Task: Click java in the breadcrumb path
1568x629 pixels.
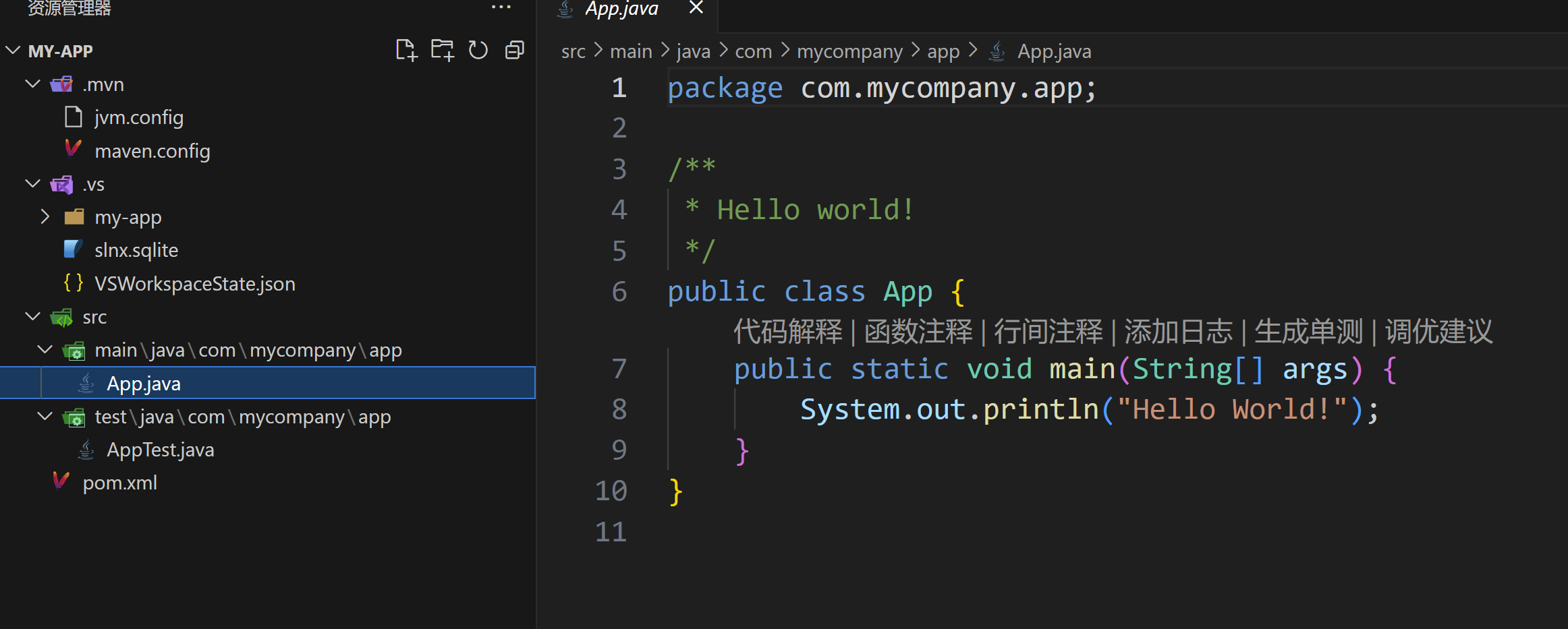Action: pos(694,51)
